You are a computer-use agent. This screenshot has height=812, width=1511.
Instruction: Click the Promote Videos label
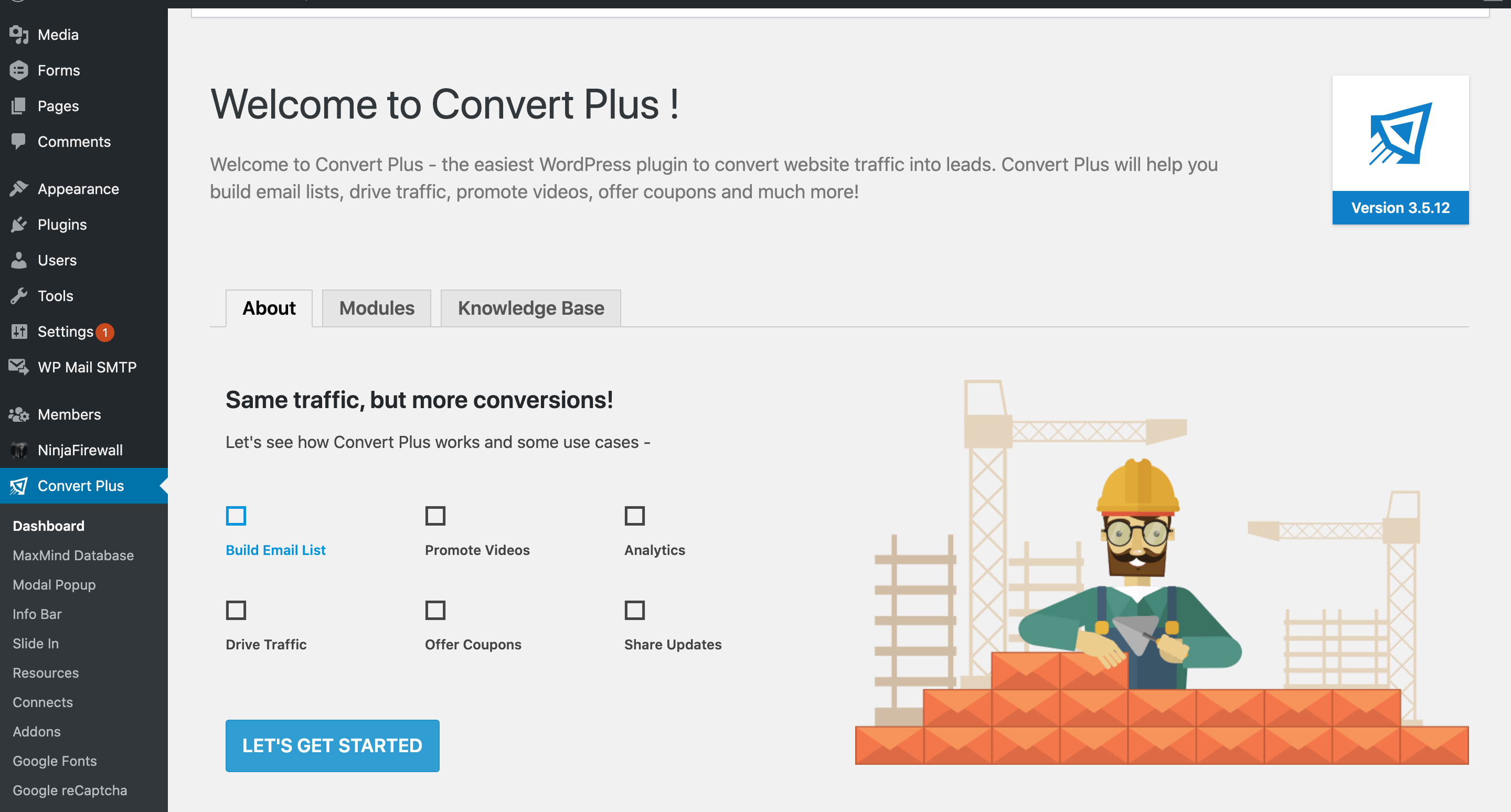coord(477,550)
